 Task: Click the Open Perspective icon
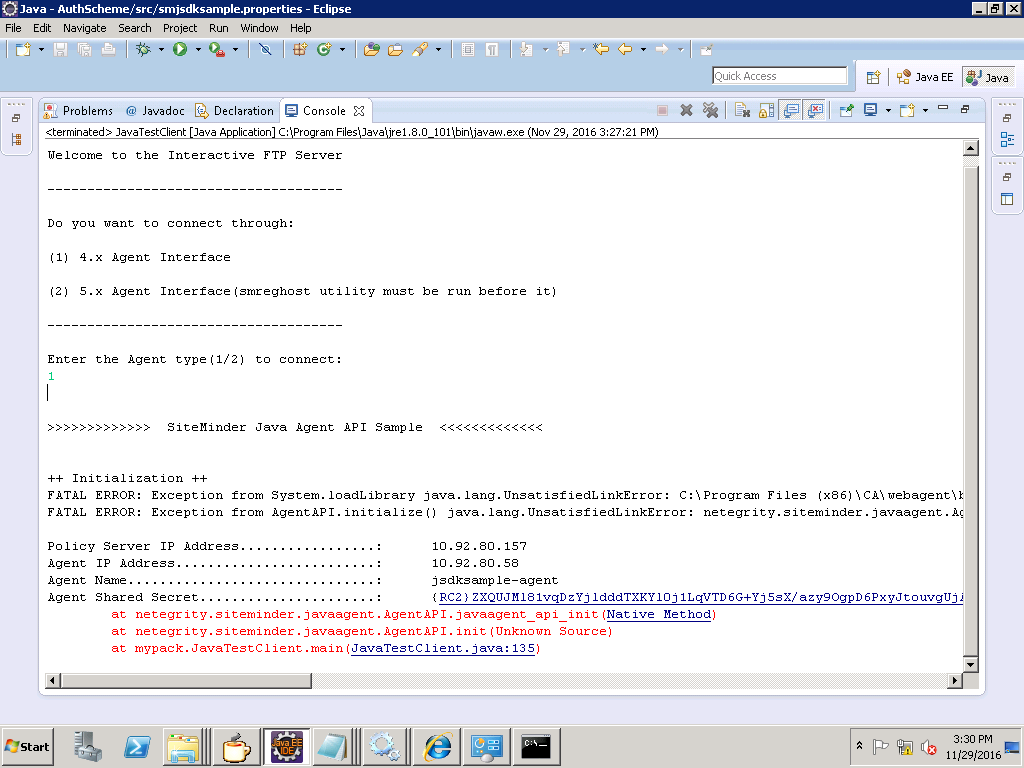pos(873,77)
